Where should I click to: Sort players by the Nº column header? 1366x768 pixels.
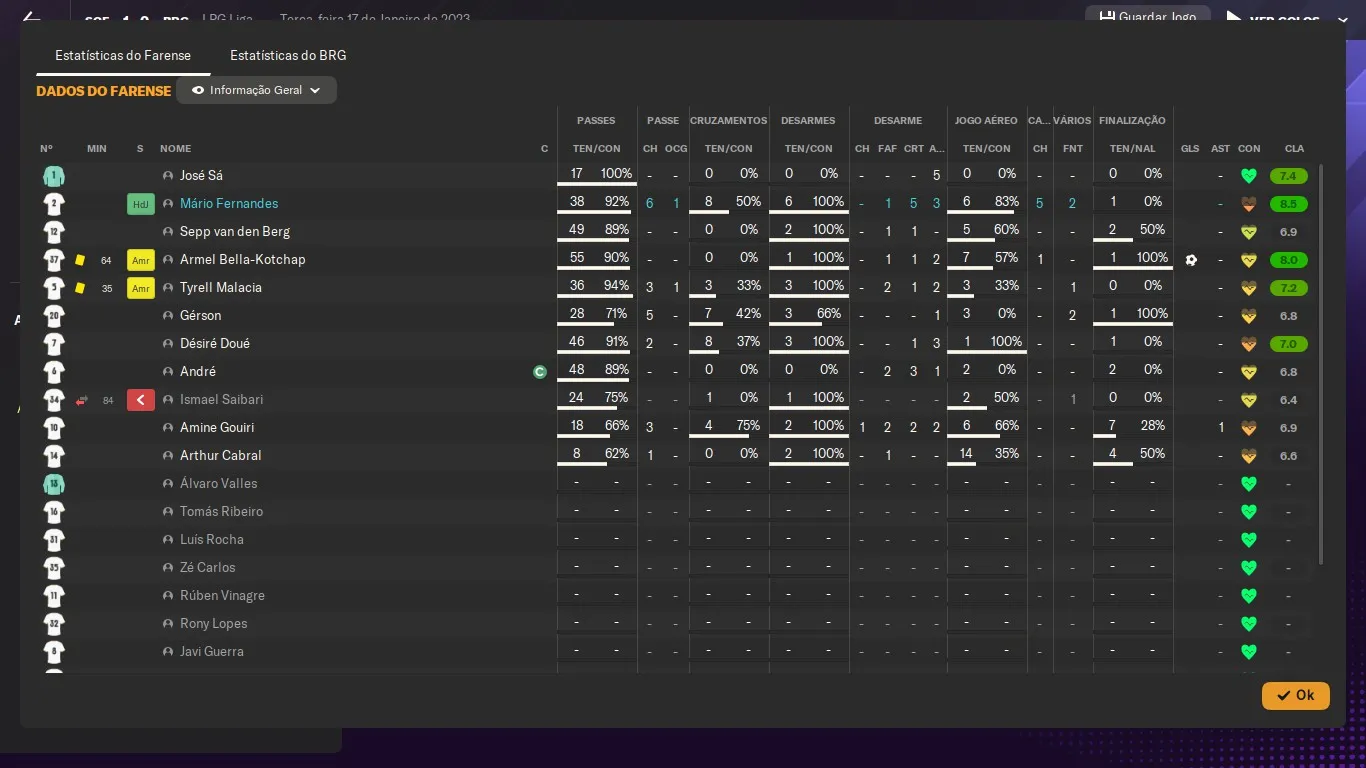46,149
